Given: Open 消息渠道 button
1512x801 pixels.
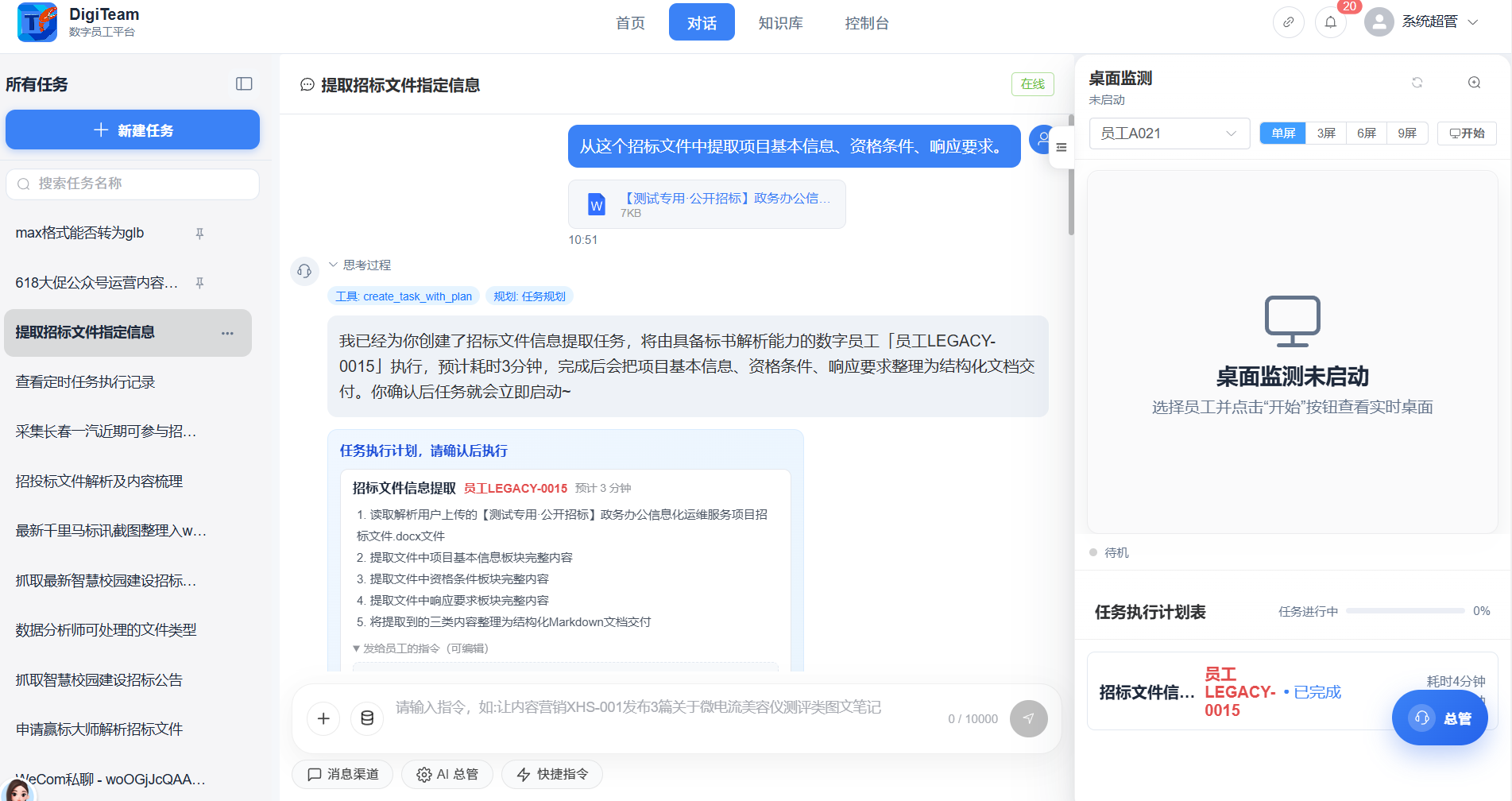Looking at the screenshot, I should (x=342, y=774).
